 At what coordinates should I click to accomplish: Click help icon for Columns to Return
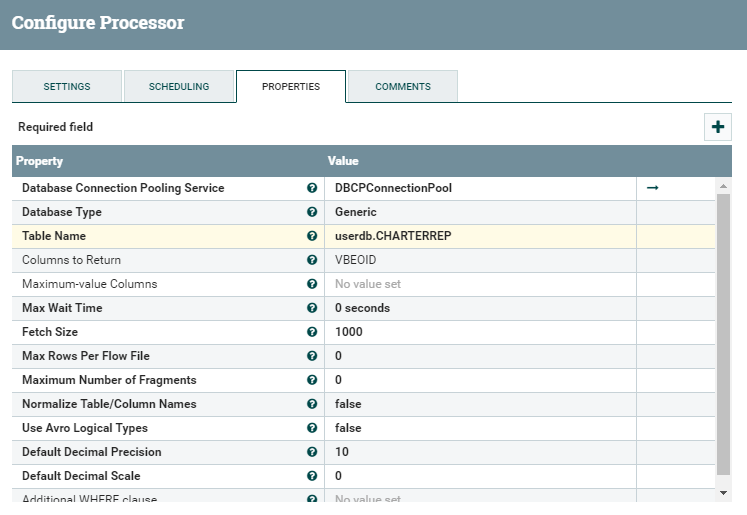coord(312,260)
